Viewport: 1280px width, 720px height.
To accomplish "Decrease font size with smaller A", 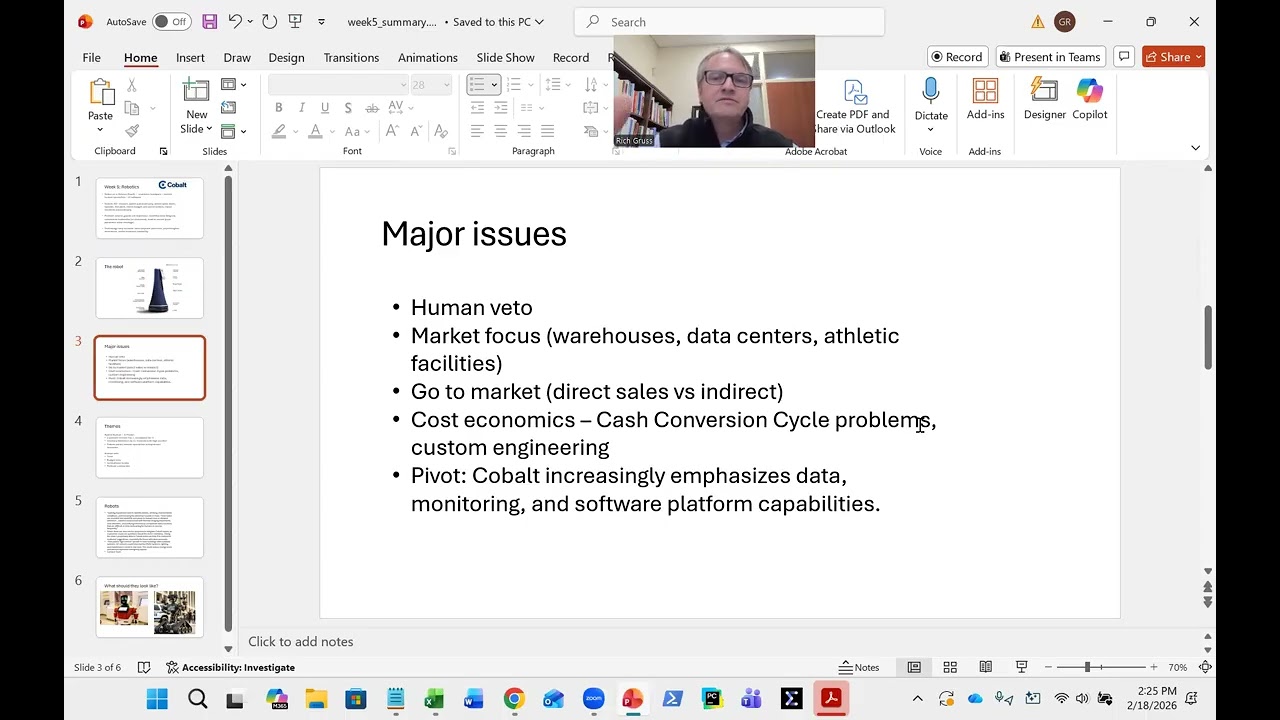I will click(415, 131).
